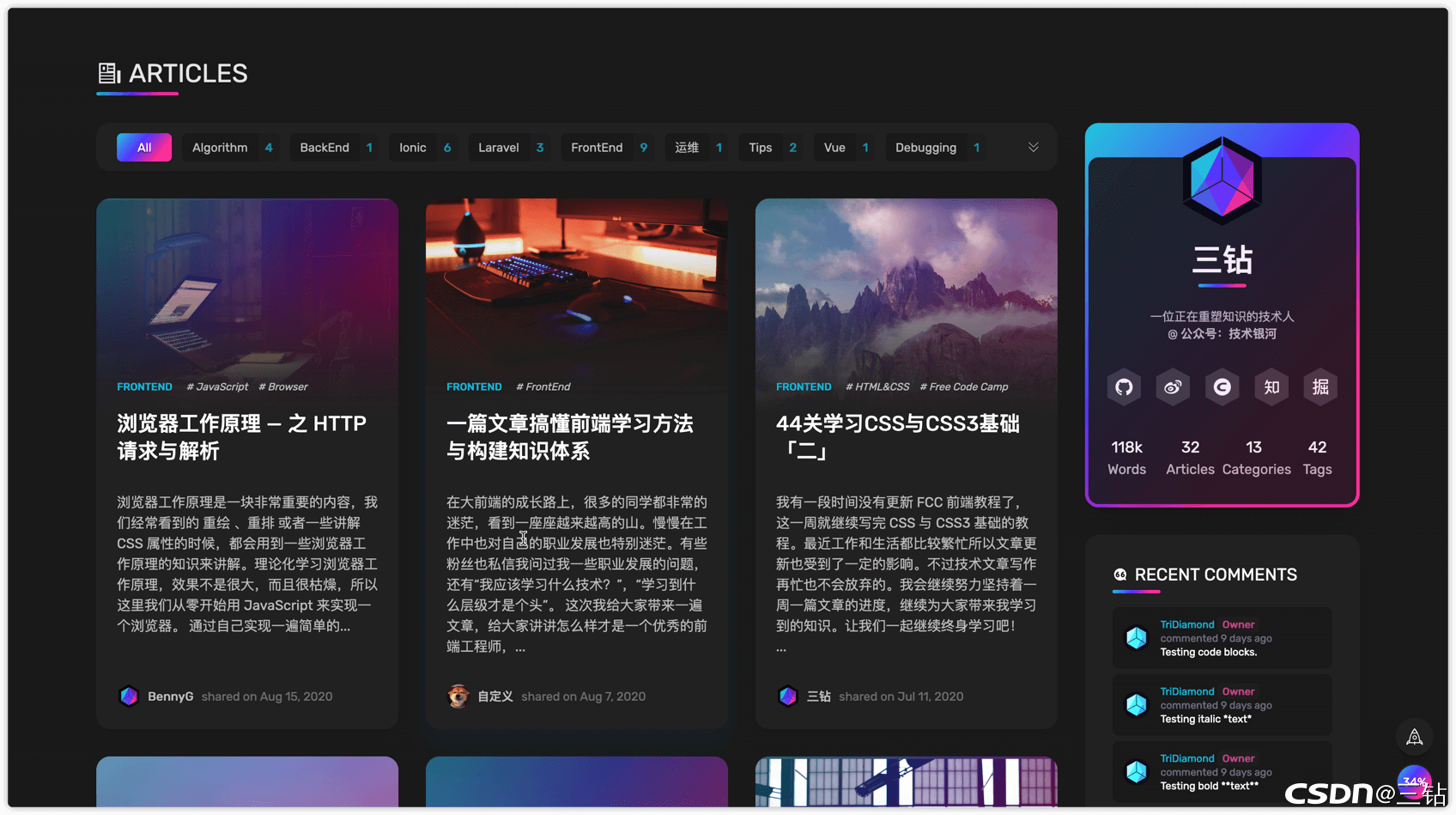Filter articles by 运维 category
Screen dimensions: 1456x815
pos(698,148)
